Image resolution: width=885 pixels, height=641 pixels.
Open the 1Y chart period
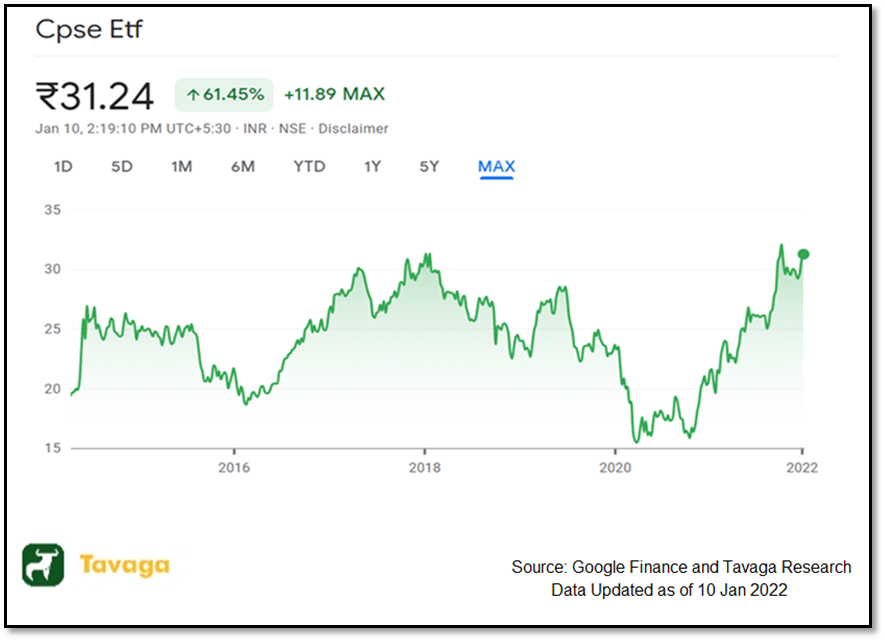[x=371, y=167]
